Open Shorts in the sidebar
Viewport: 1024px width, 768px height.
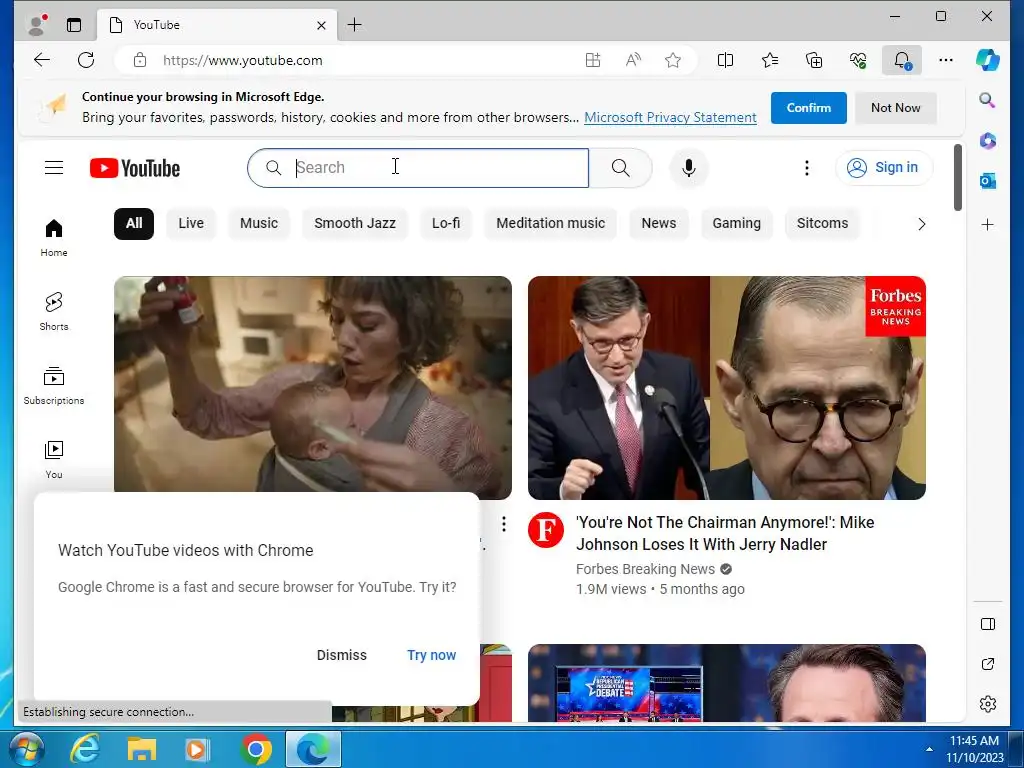tap(54, 311)
